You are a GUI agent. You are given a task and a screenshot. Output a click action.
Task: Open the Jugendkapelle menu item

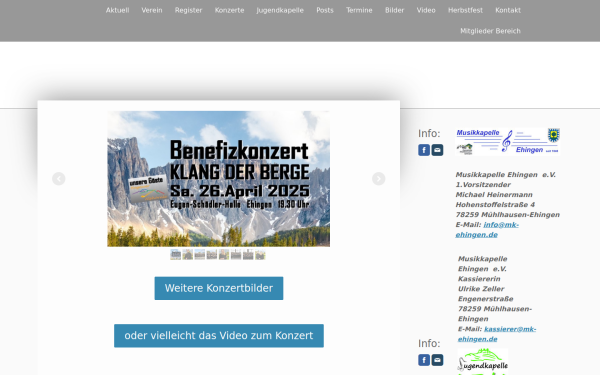coord(280,10)
